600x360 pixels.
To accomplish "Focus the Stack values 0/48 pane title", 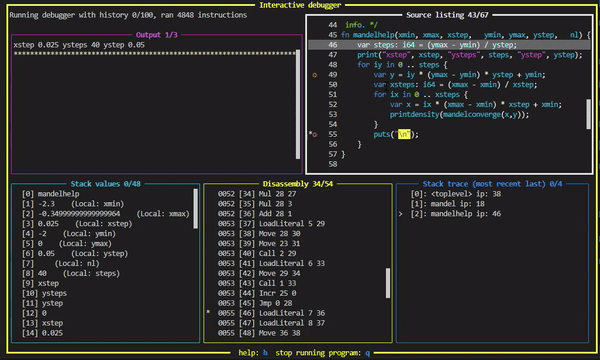I will click(106, 184).
